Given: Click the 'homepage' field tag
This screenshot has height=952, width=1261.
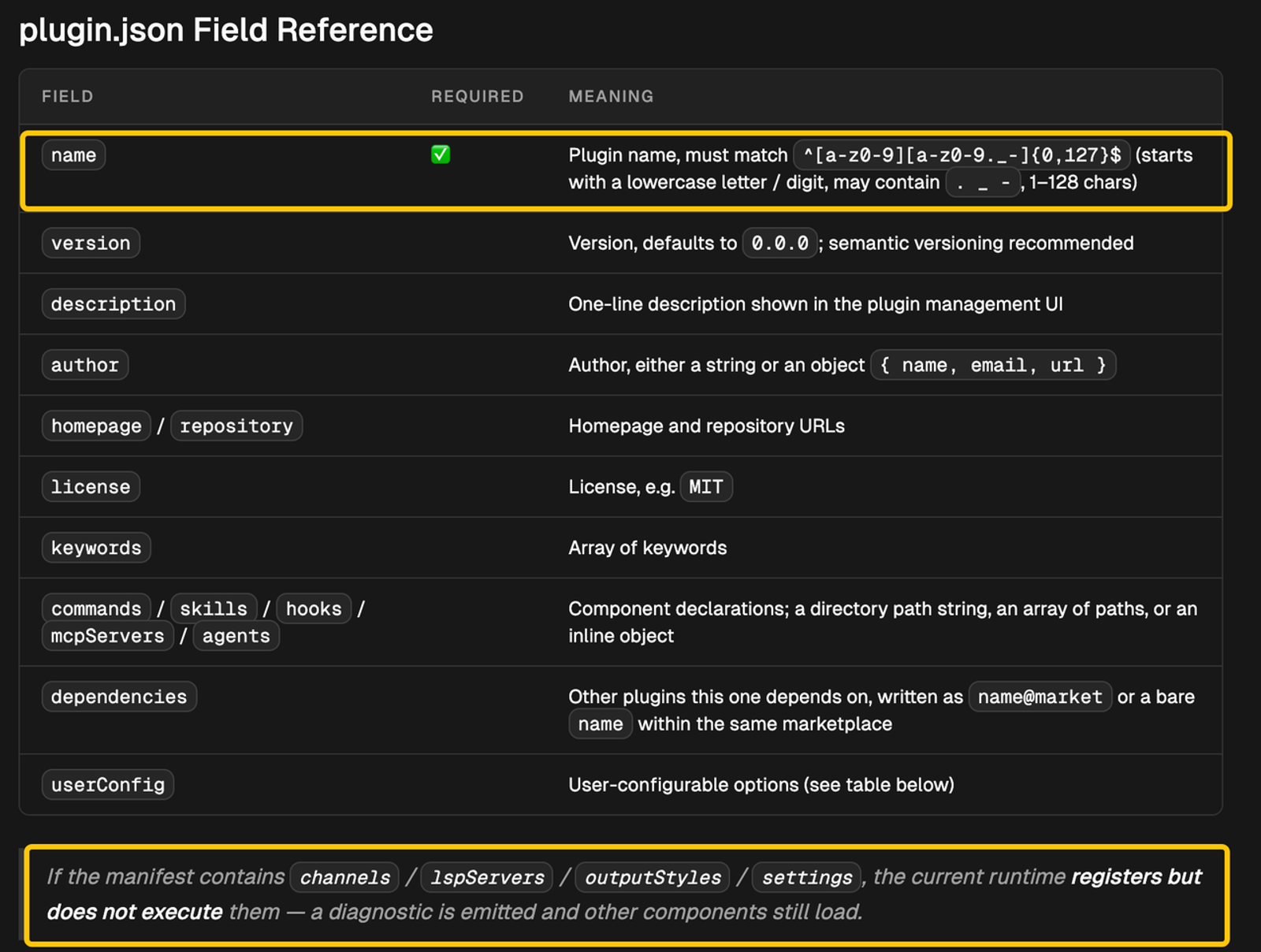Looking at the screenshot, I should pyautogui.click(x=96, y=426).
